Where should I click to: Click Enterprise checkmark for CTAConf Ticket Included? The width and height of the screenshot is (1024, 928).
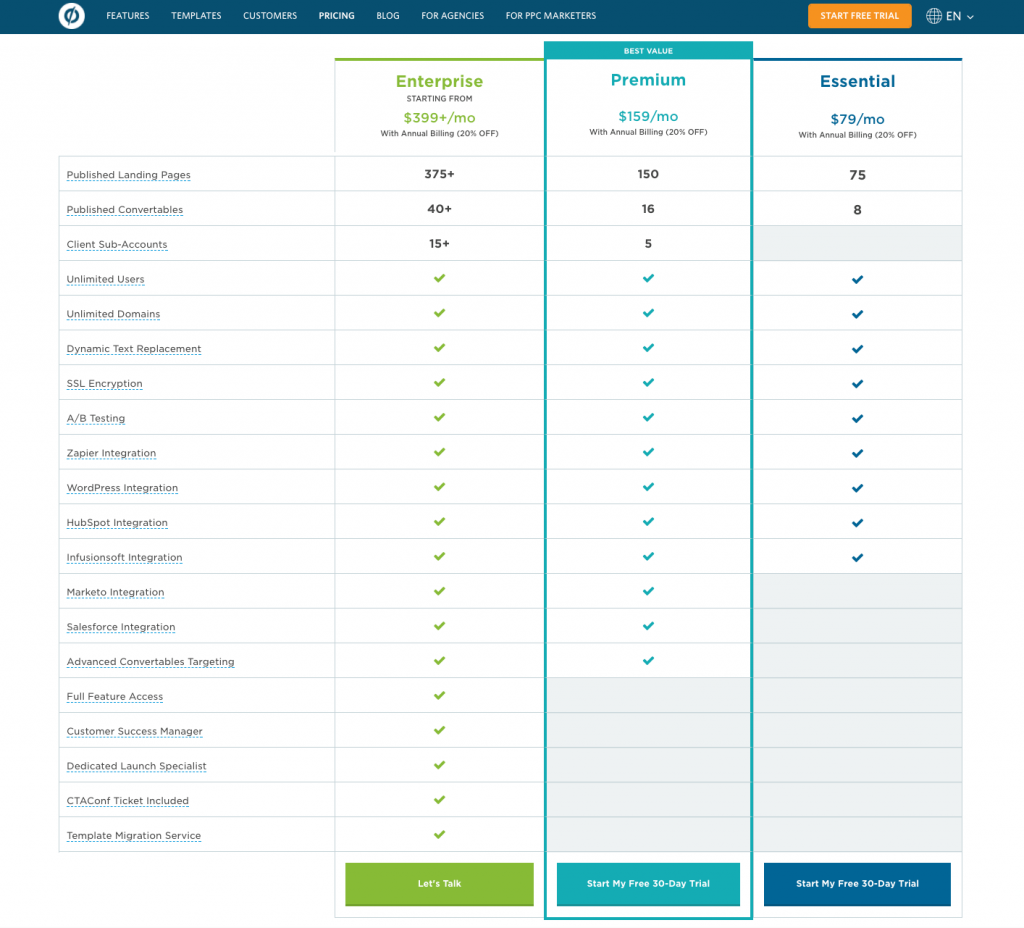[440, 800]
